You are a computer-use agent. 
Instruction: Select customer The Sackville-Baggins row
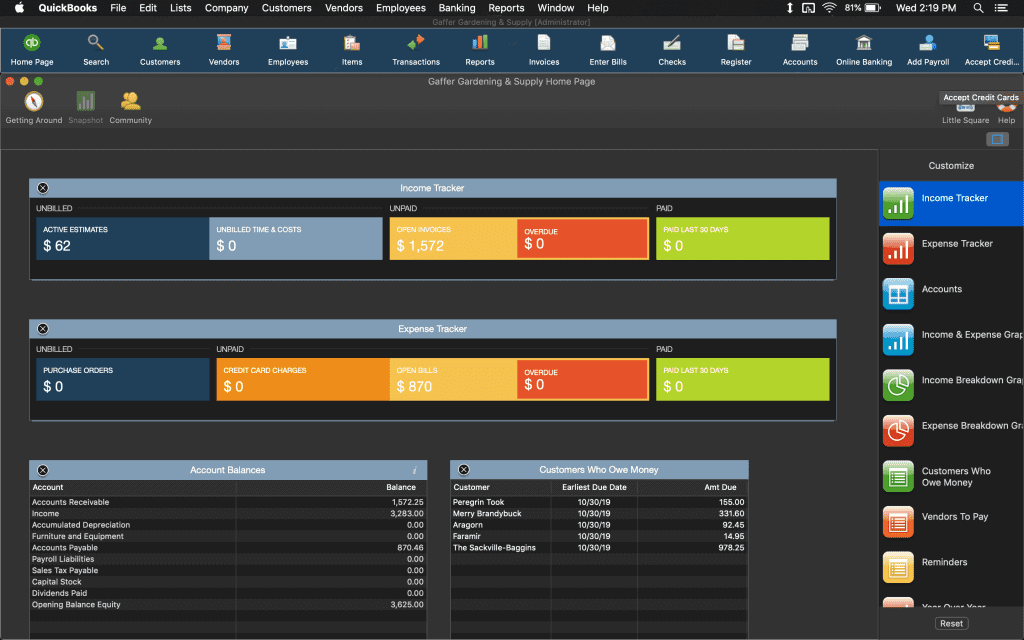click(599, 548)
